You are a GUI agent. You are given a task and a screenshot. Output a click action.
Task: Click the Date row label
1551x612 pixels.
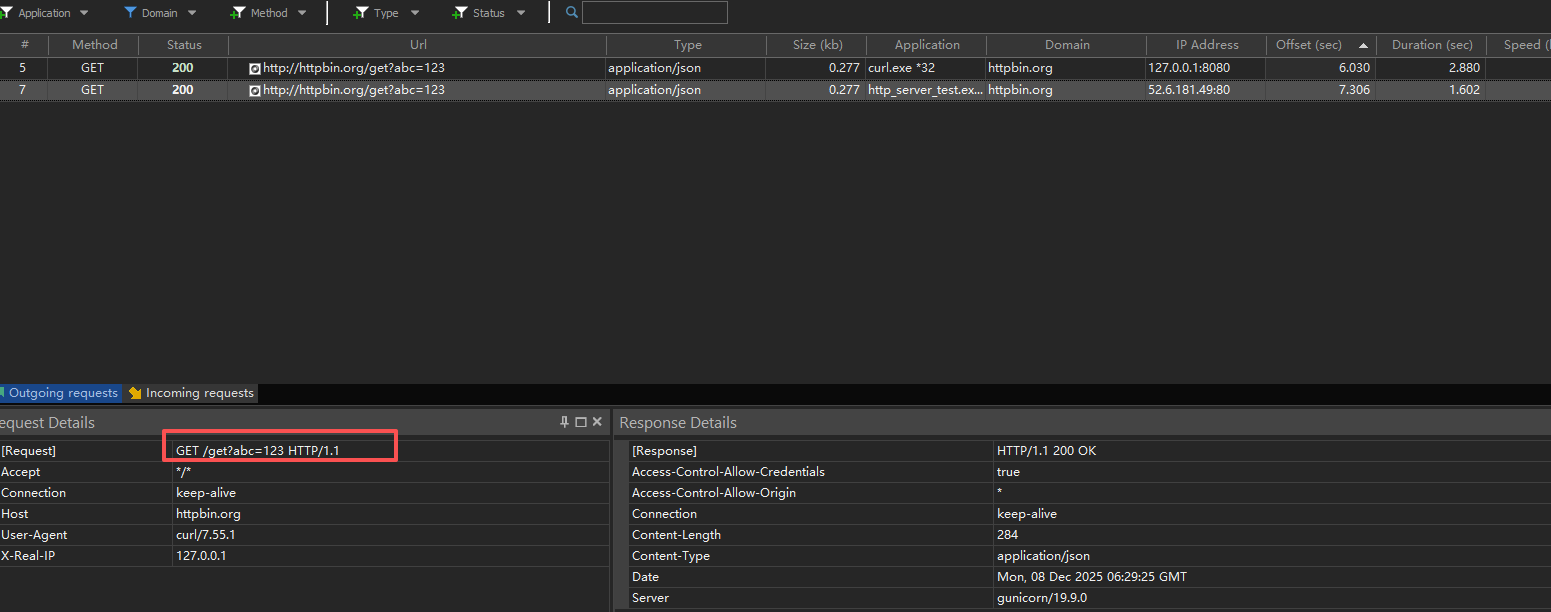pos(647,577)
